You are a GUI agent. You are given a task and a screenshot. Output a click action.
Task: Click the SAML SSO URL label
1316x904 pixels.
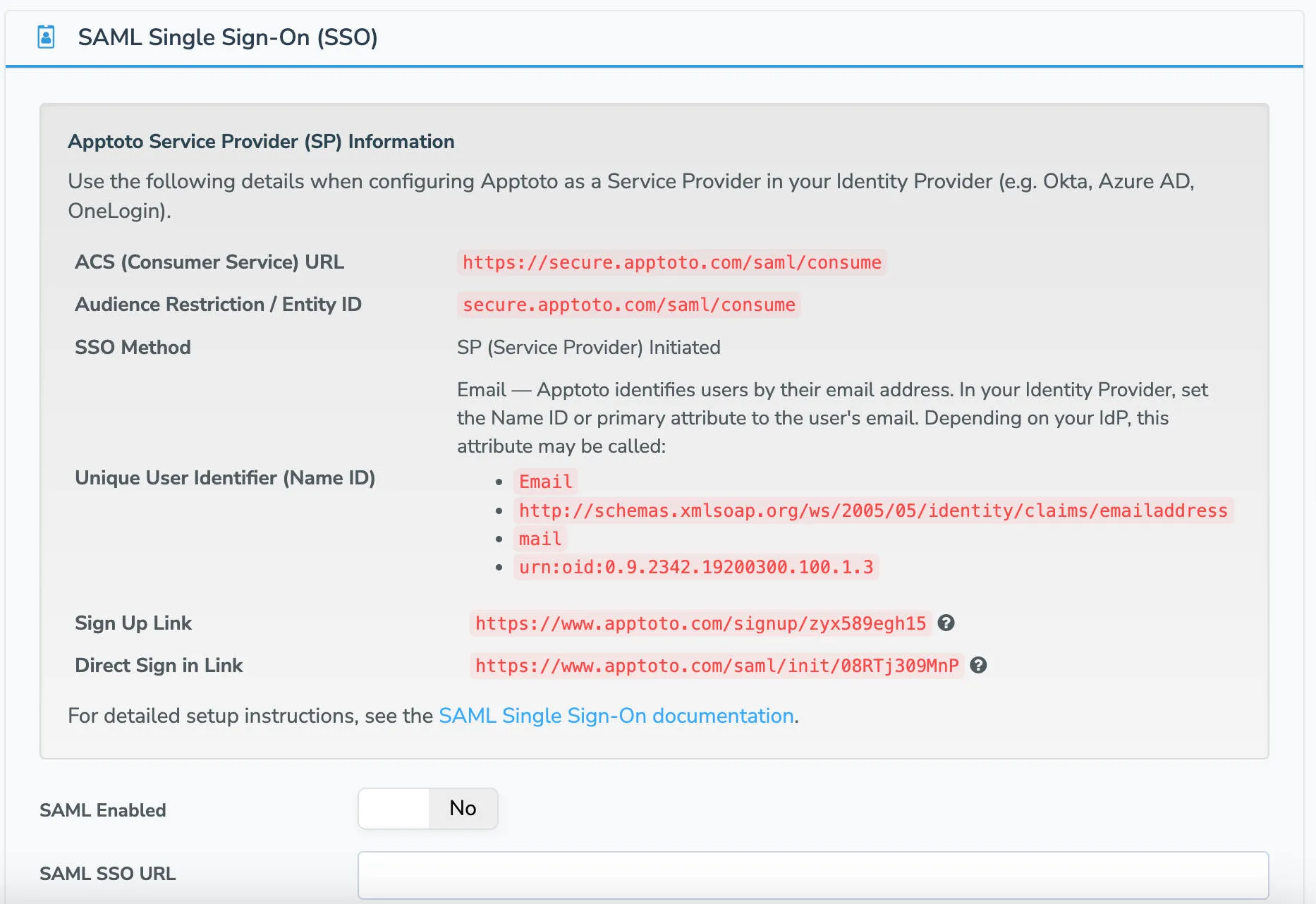pos(106,873)
